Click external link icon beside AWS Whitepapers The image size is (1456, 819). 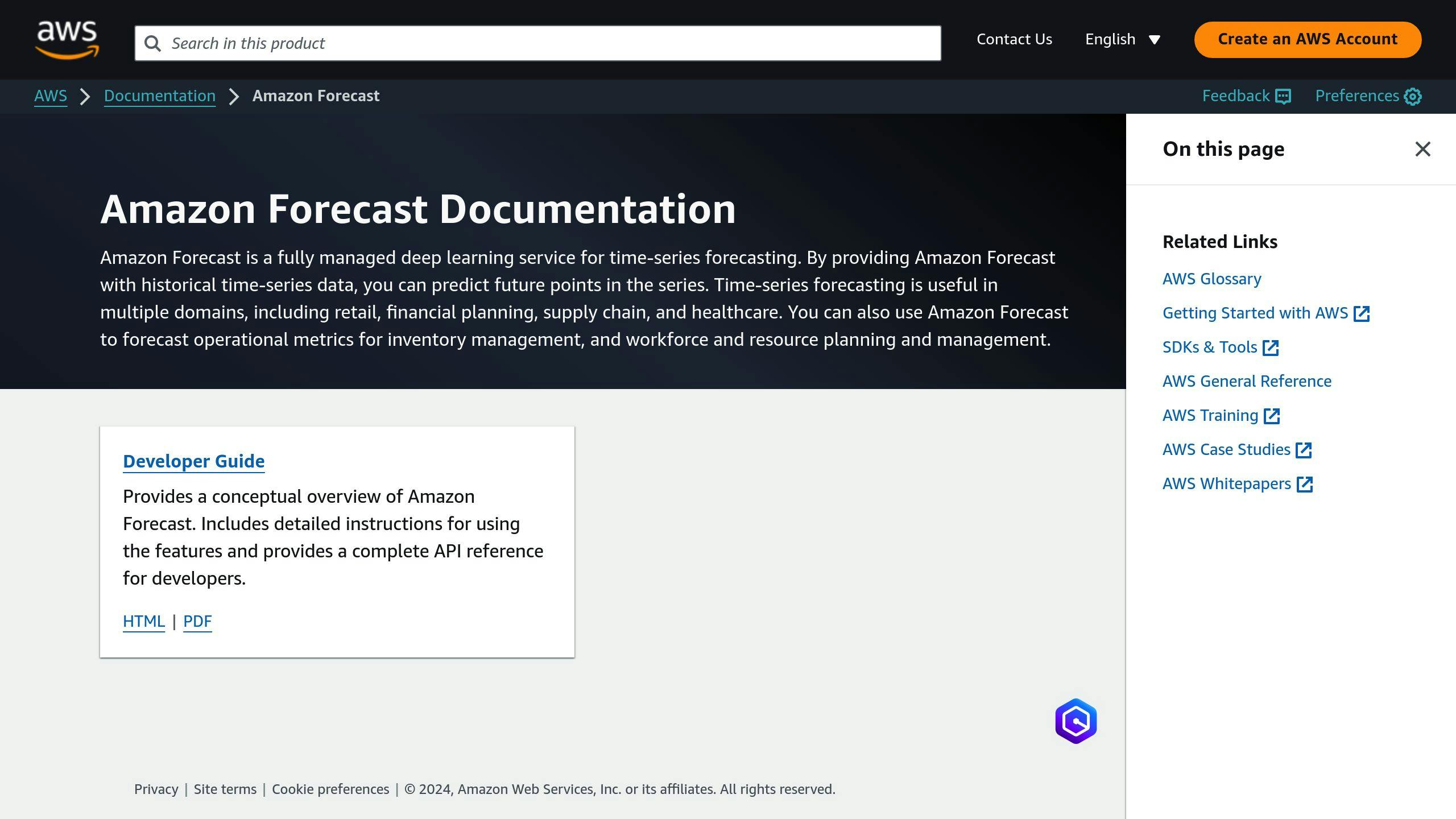[1305, 484]
